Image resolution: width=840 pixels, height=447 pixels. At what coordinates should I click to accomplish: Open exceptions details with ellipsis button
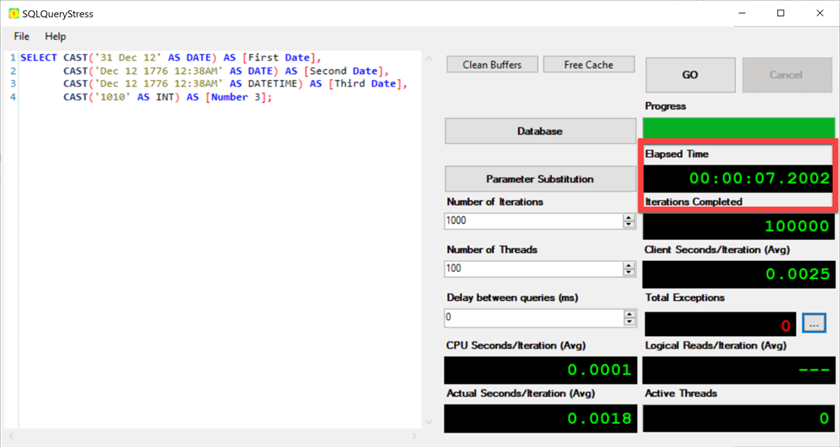[814, 323]
